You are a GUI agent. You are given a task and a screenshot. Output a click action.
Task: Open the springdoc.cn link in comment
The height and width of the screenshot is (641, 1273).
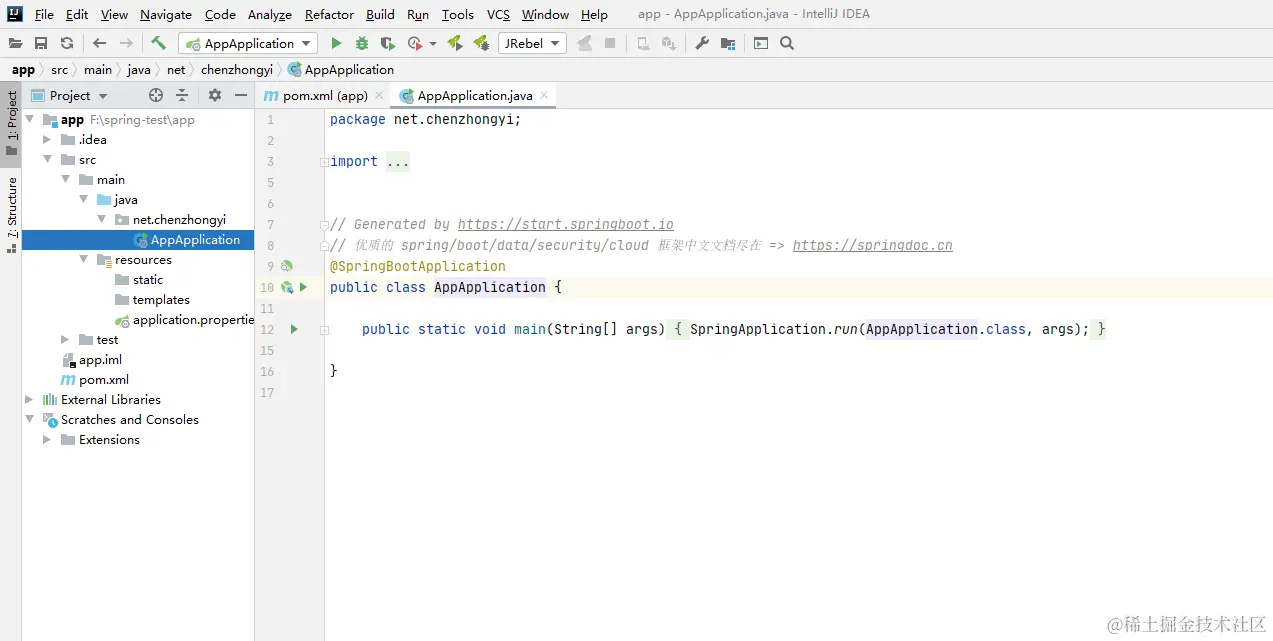873,245
